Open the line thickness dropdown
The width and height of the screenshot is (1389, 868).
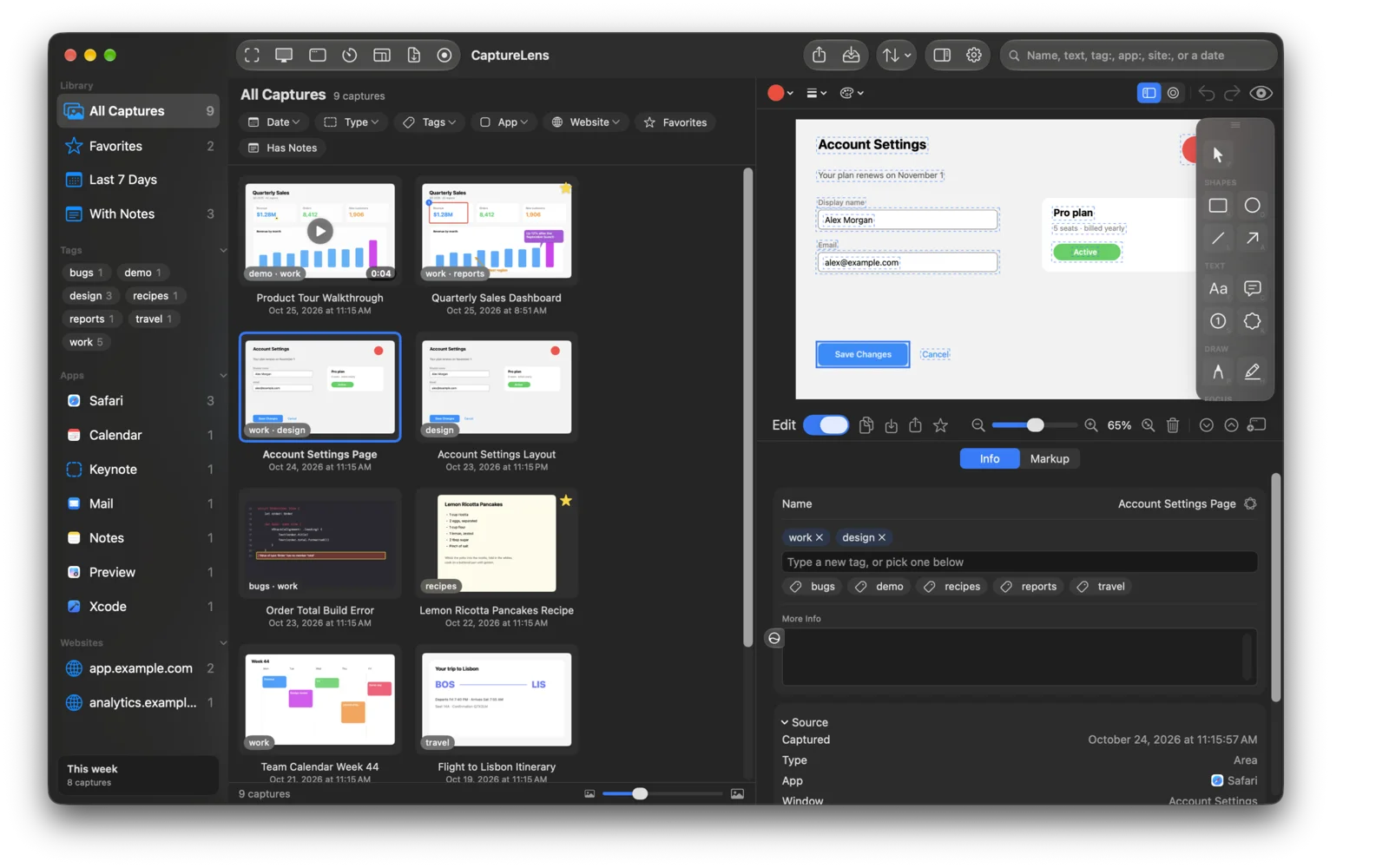coord(816,93)
